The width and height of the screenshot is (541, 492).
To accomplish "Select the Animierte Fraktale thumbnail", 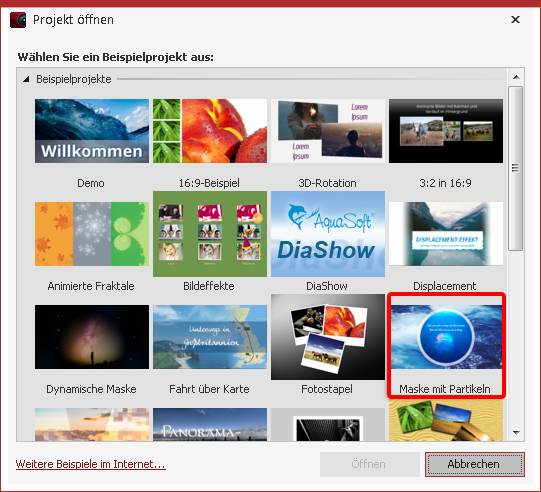I will tap(92, 234).
